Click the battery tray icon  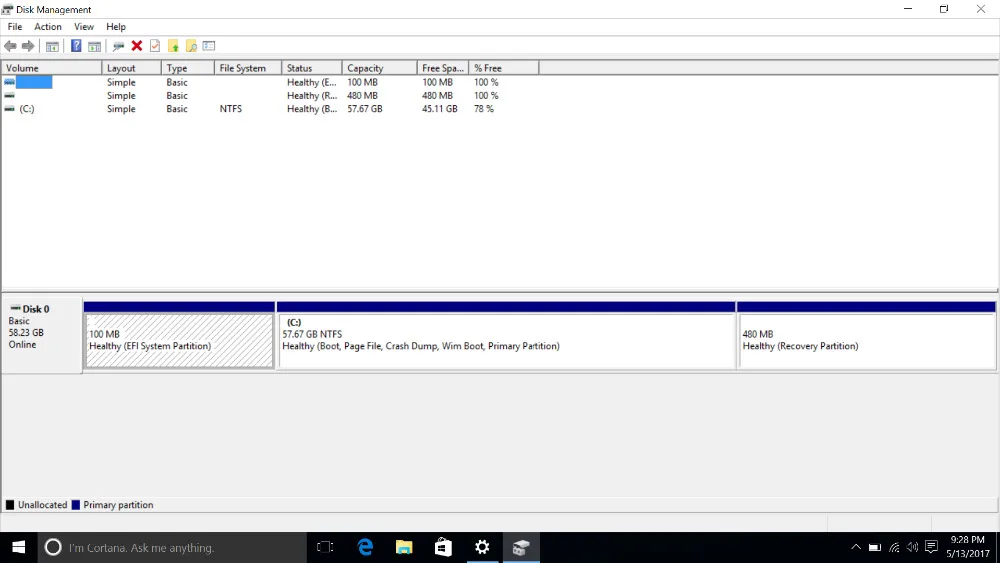(x=875, y=548)
